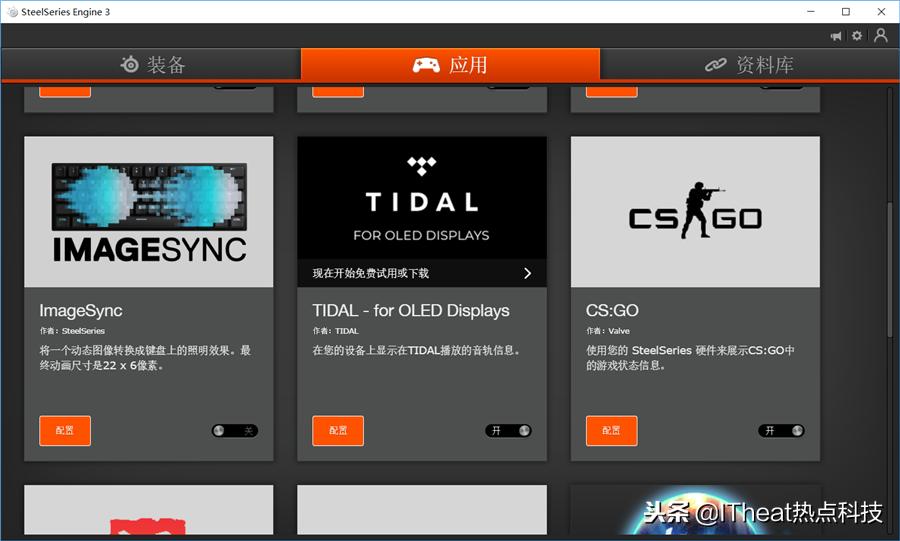Click the CS:GO 配置 button
Image resolution: width=900 pixels, height=541 pixels.
(611, 430)
